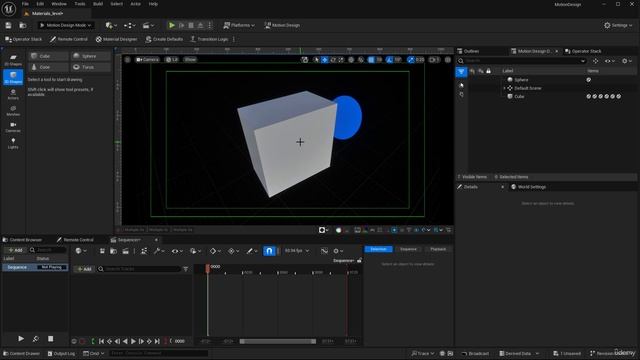Open the Sequencer wrench actions dropdown
640x360 pixels.
[159, 251]
